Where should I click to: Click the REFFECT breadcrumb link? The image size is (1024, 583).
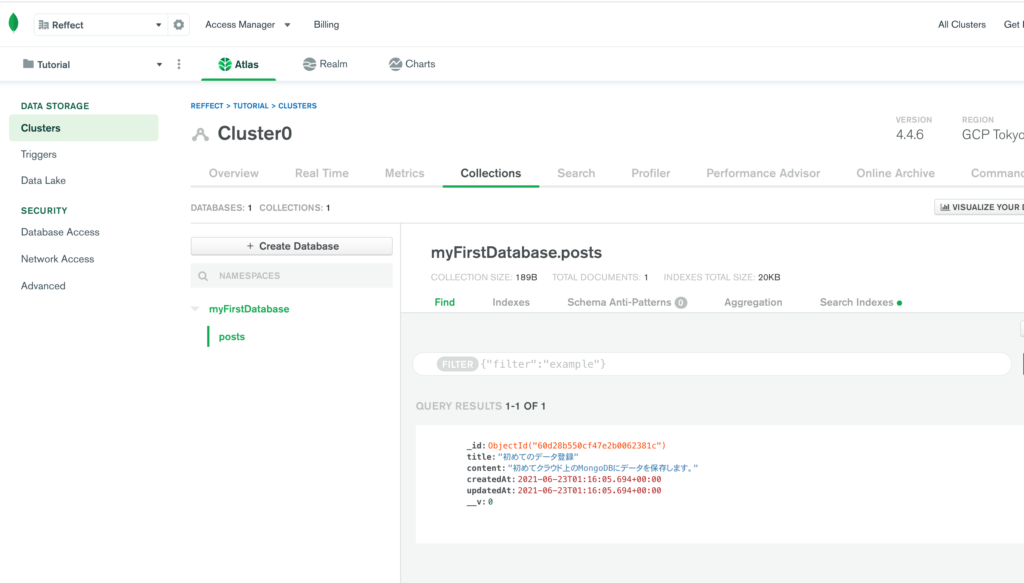pos(207,106)
